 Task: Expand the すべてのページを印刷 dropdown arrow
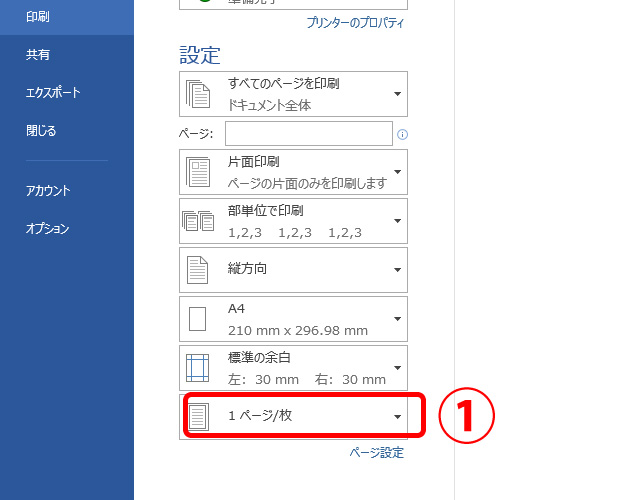pyautogui.click(x=397, y=94)
